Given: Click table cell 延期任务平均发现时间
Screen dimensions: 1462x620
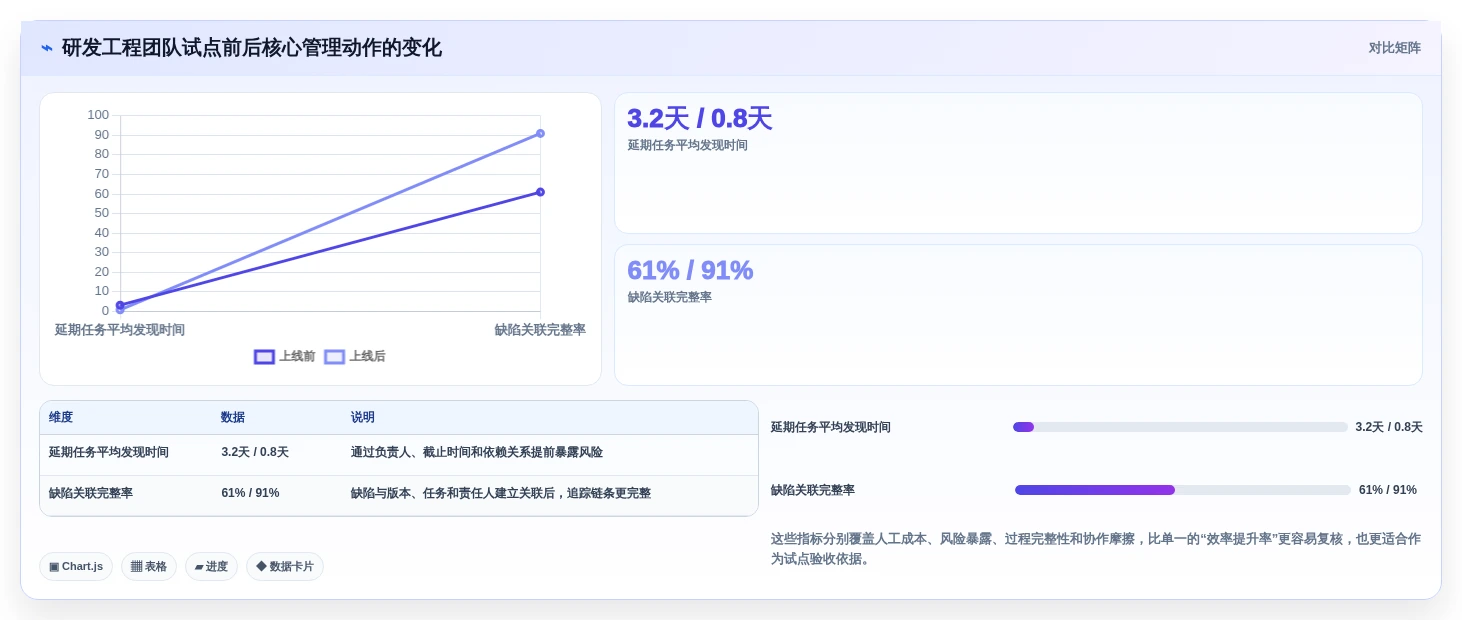Looking at the screenshot, I should pyautogui.click(x=109, y=452).
